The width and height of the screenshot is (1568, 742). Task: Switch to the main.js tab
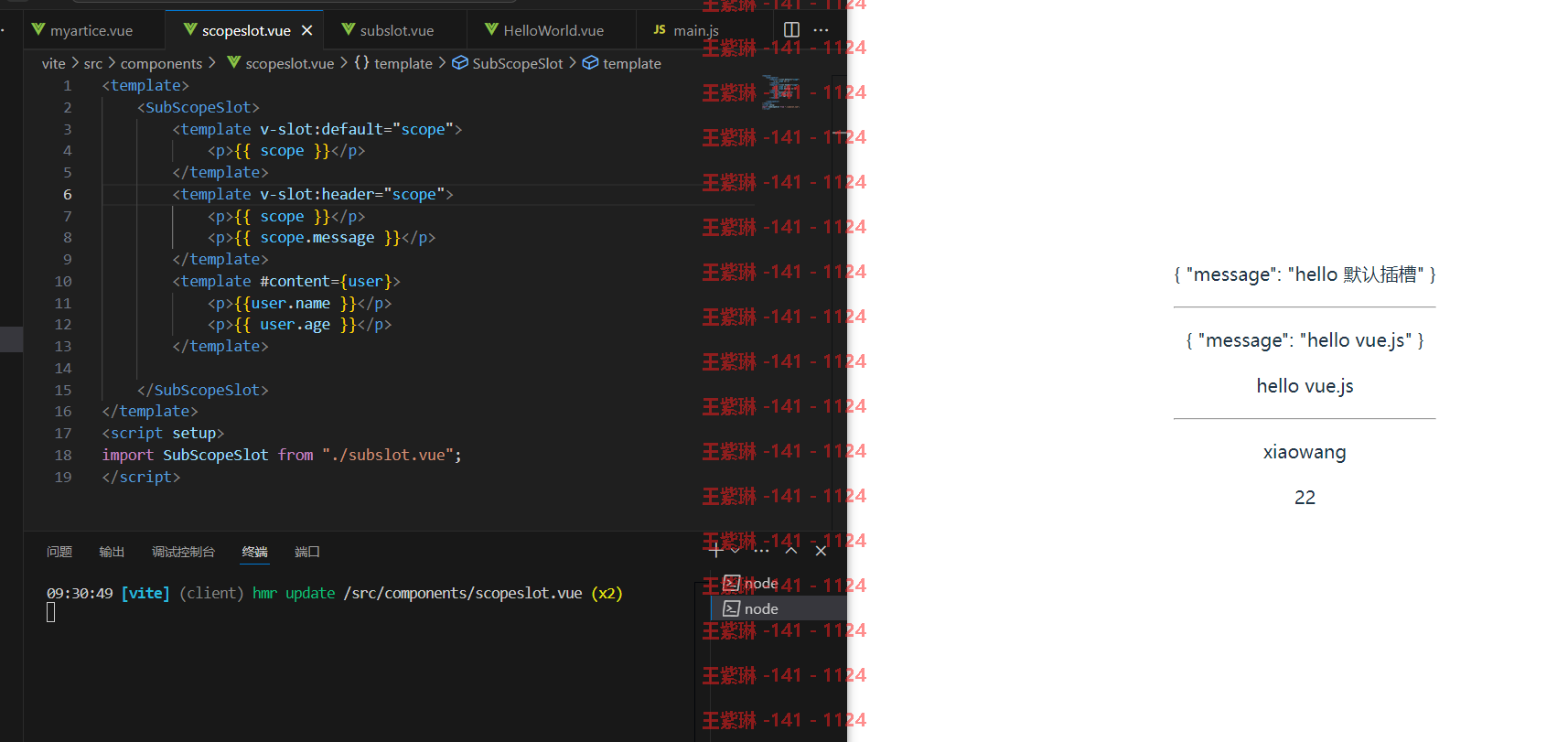pos(686,30)
